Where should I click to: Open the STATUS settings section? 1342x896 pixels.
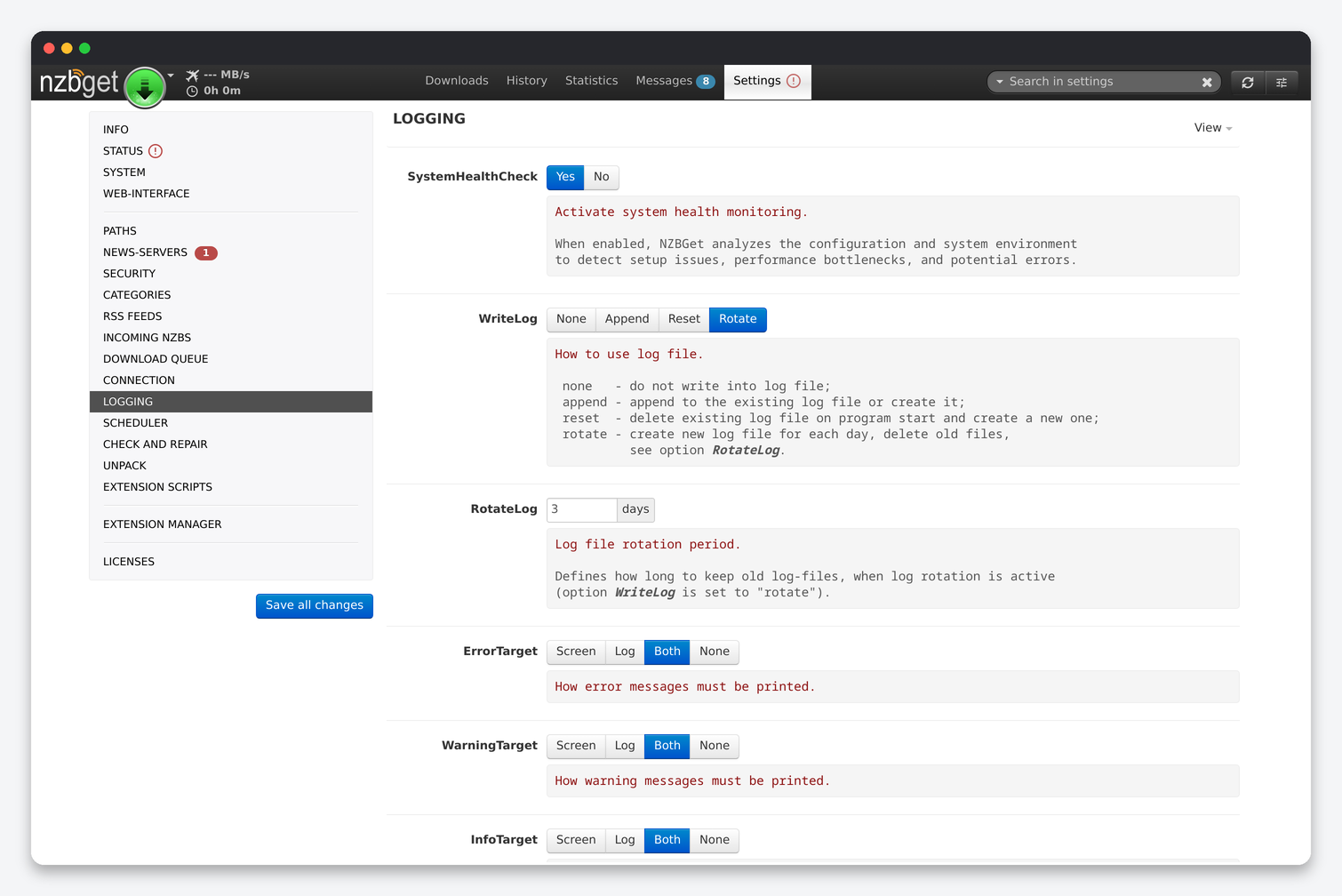pos(231,151)
